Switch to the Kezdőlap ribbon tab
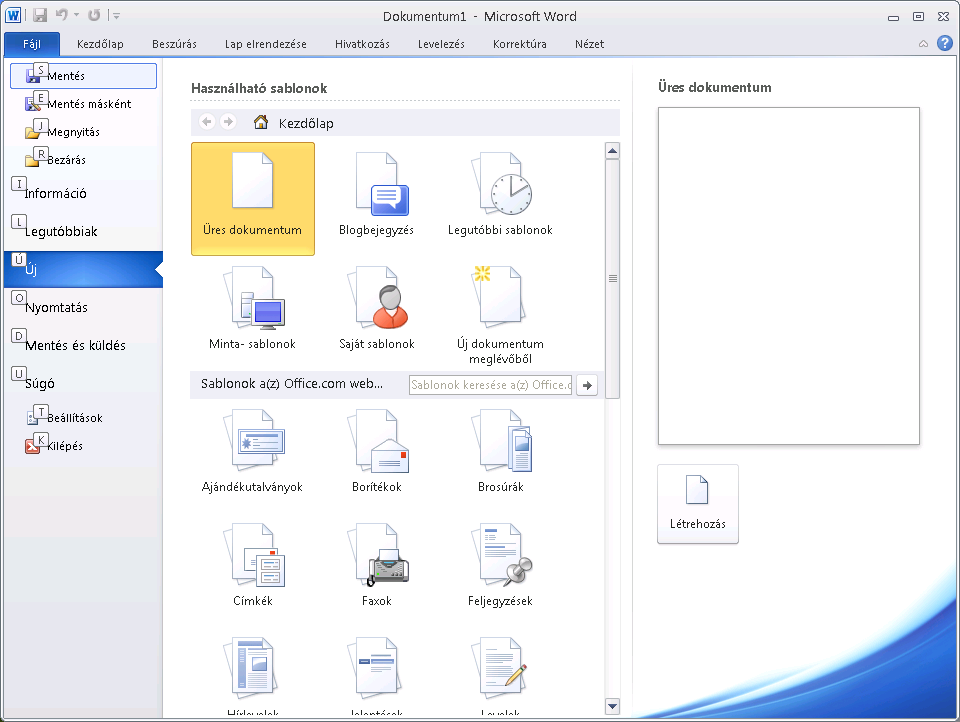Screen dimensions: 960x722 (x=100, y=44)
